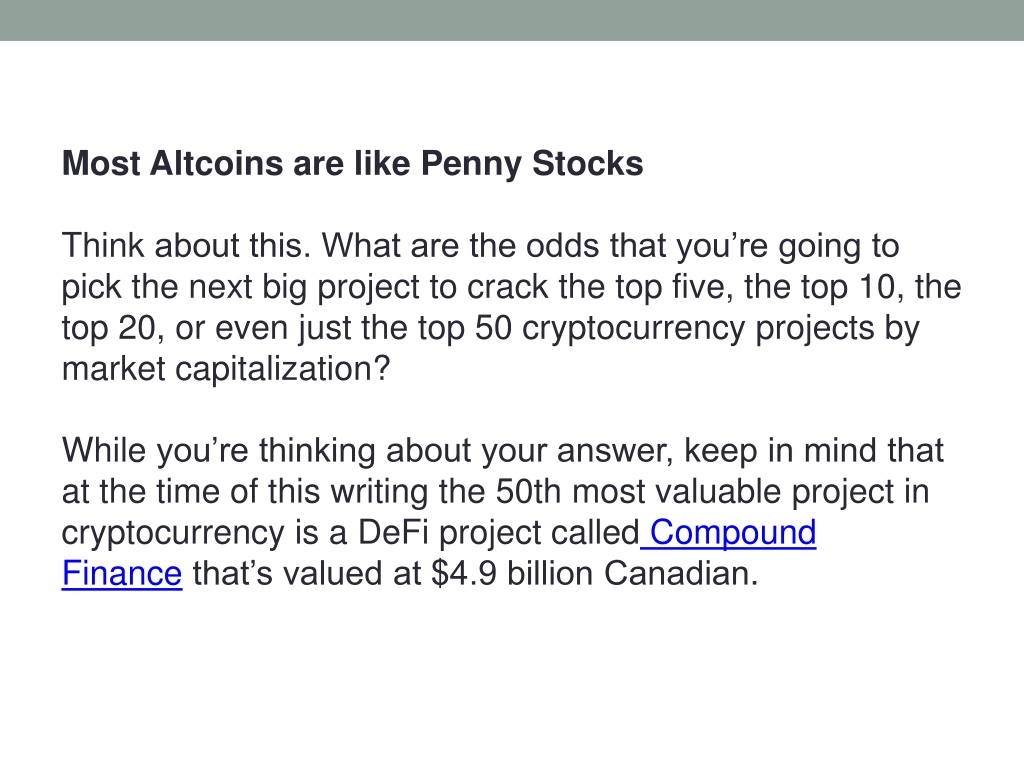Click the final word 'Canadian.'

pos(681,573)
